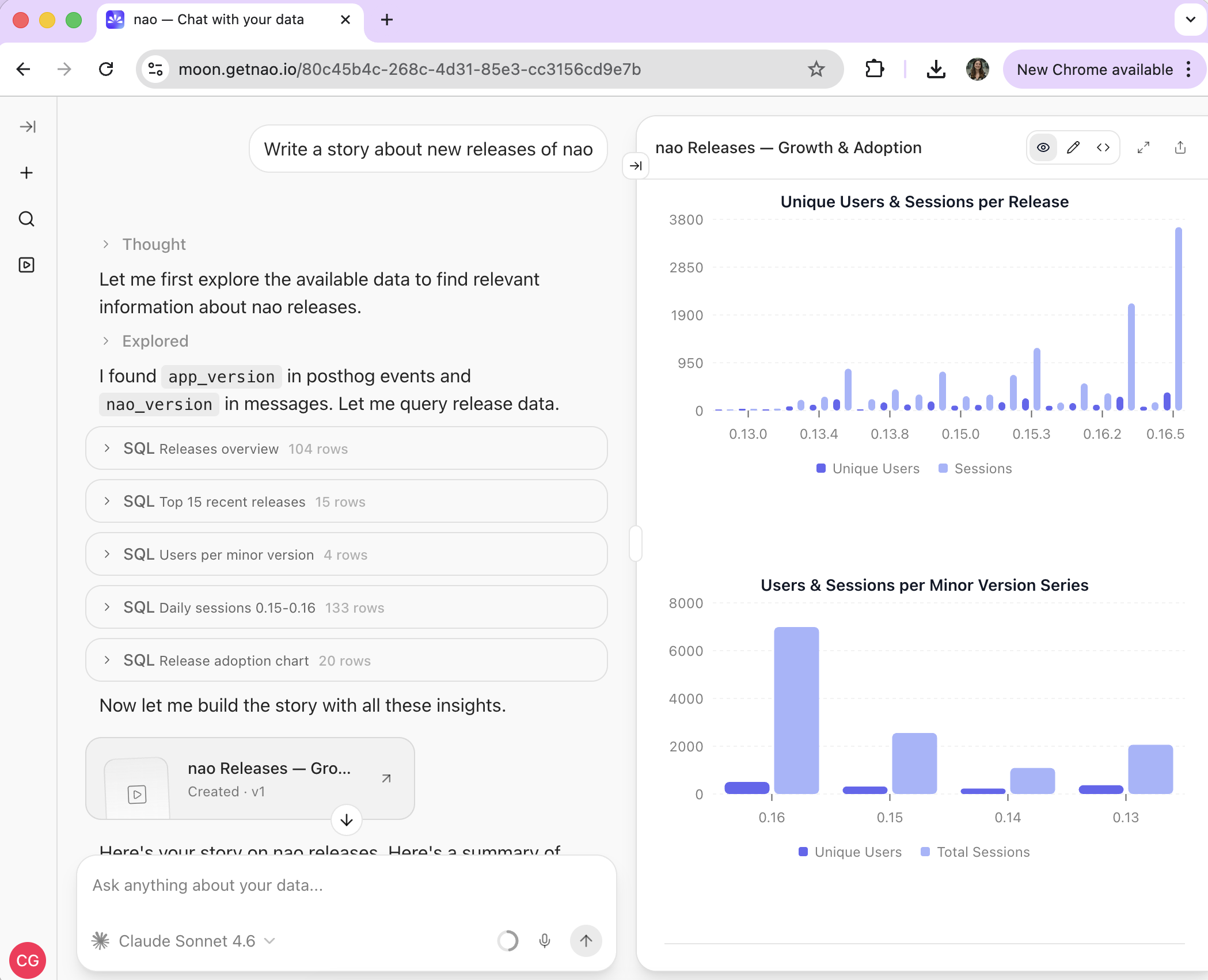
Task: Select the nao — Chat with your data tab
Action: [218, 19]
